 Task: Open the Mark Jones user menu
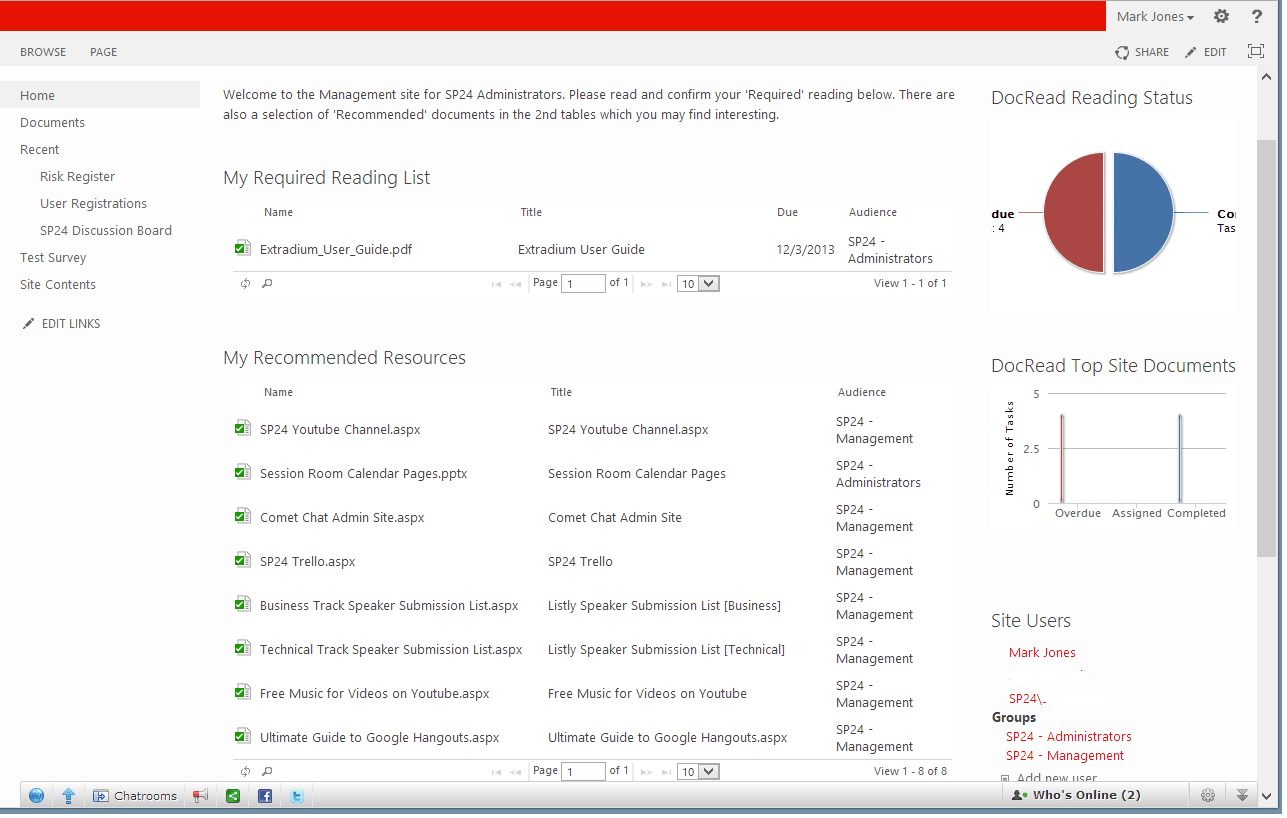click(x=1155, y=16)
